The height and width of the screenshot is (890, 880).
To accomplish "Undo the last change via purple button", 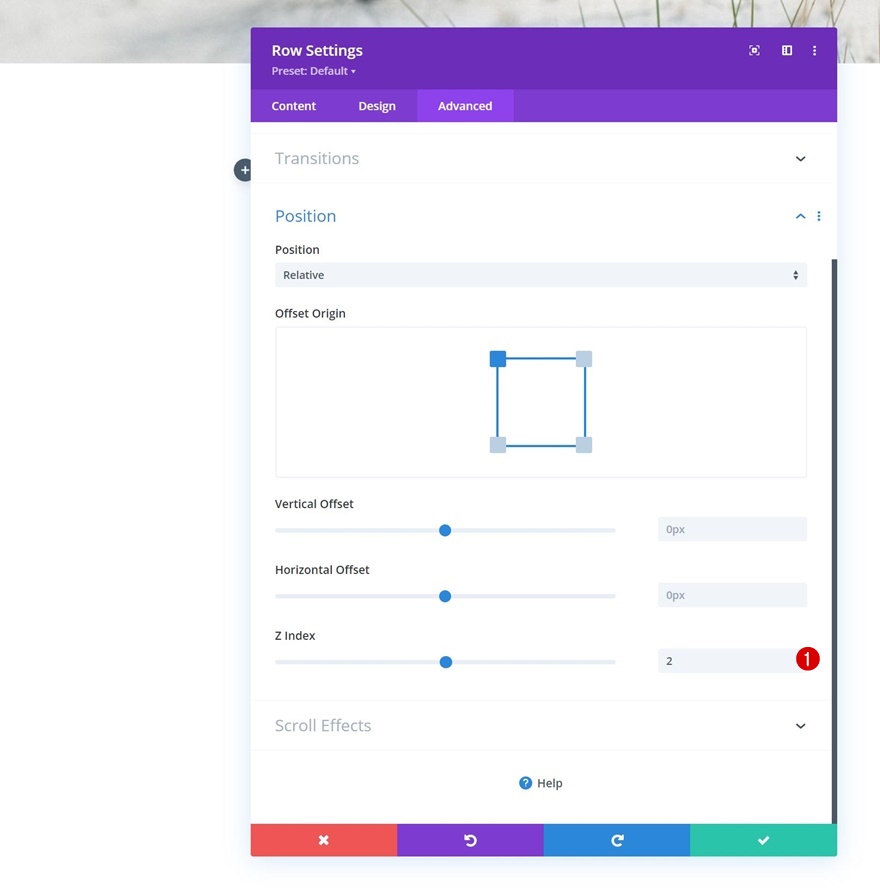I will point(470,840).
